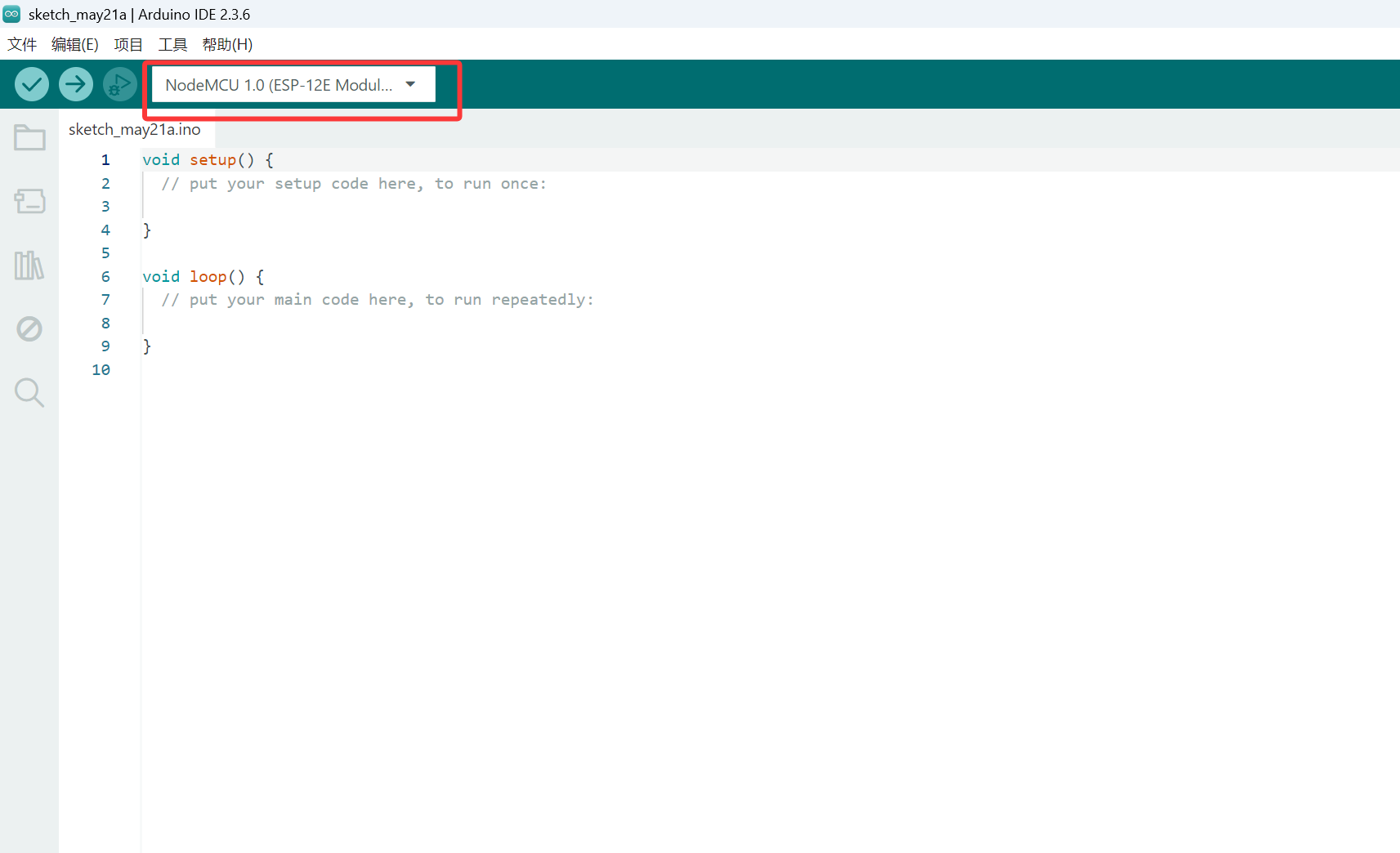
Task: Click the void keyword on line 1
Action: 161,160
